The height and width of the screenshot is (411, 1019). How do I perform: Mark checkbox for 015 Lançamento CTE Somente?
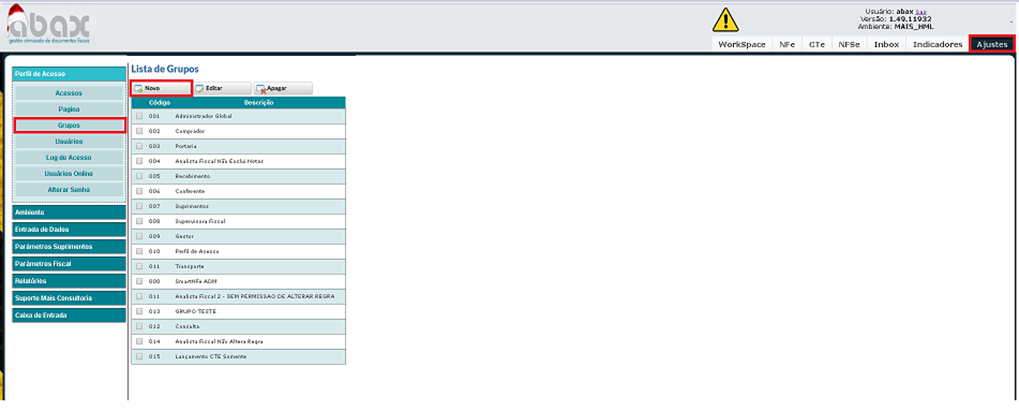(x=139, y=356)
